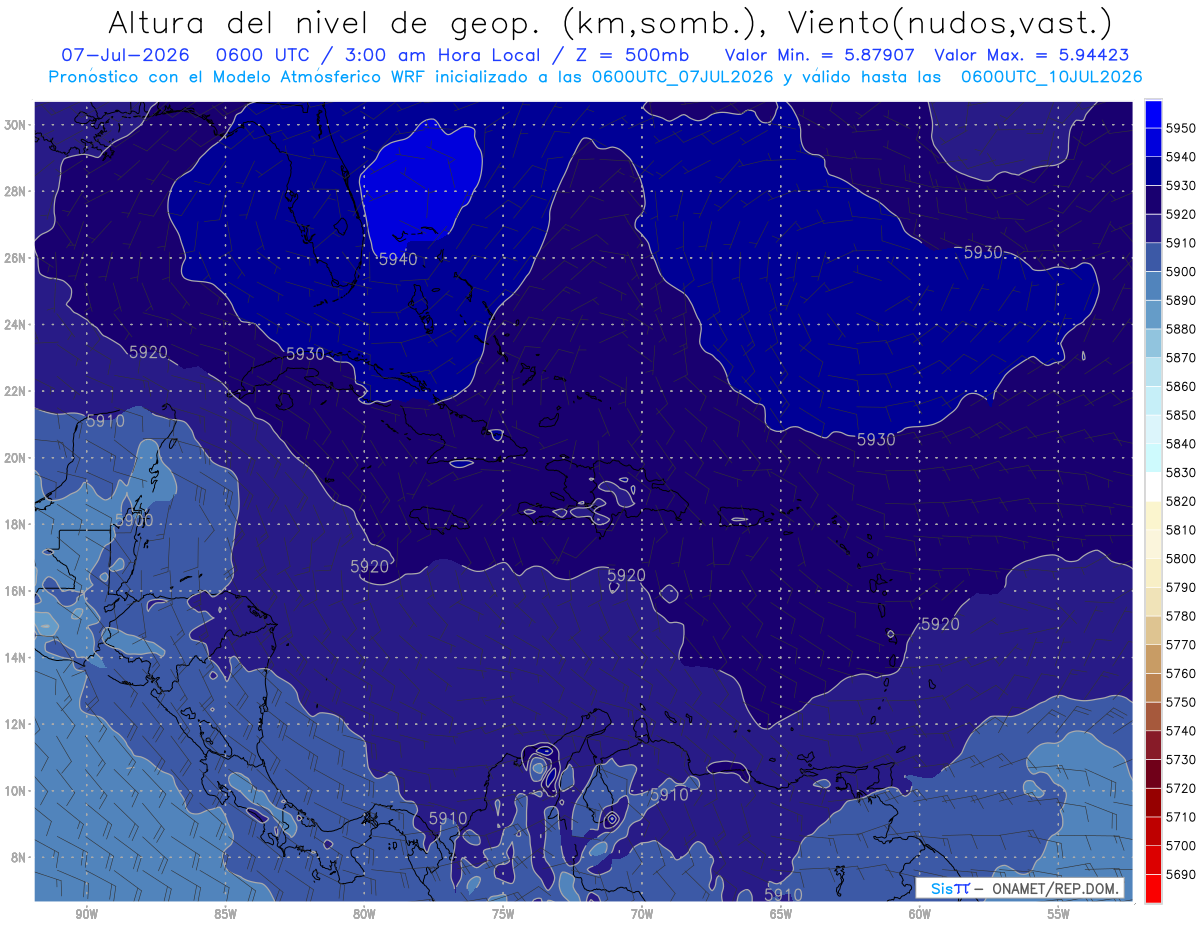Click the 5910 color bar value
Viewport: 1200px width, 927px height.
click(1181, 243)
